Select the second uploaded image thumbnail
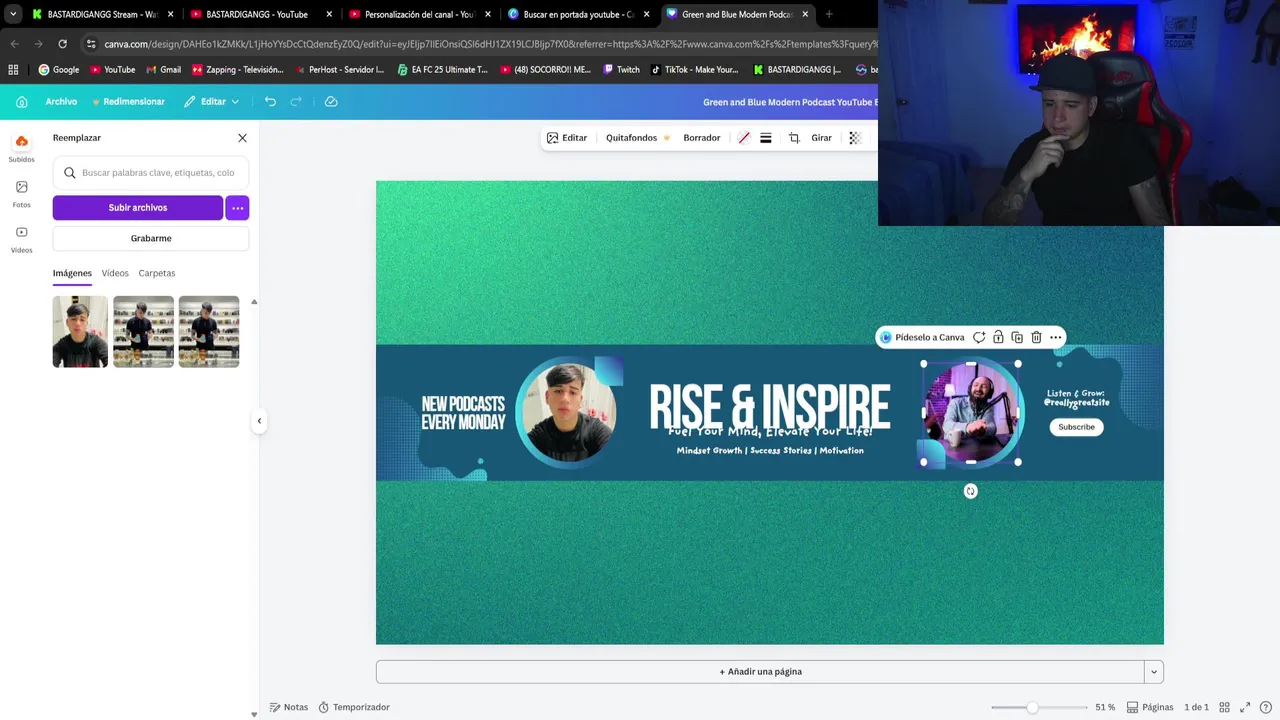Viewport: 1280px width, 720px height. (x=143, y=331)
